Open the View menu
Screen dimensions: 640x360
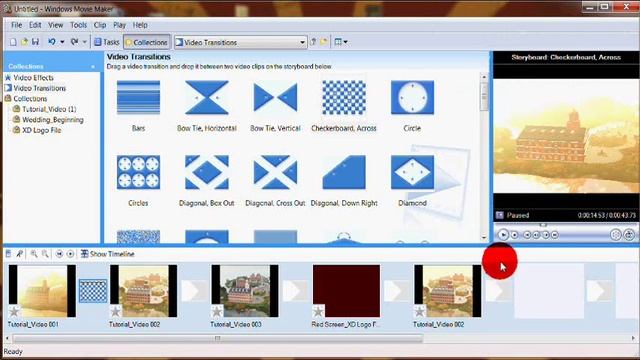coord(56,25)
